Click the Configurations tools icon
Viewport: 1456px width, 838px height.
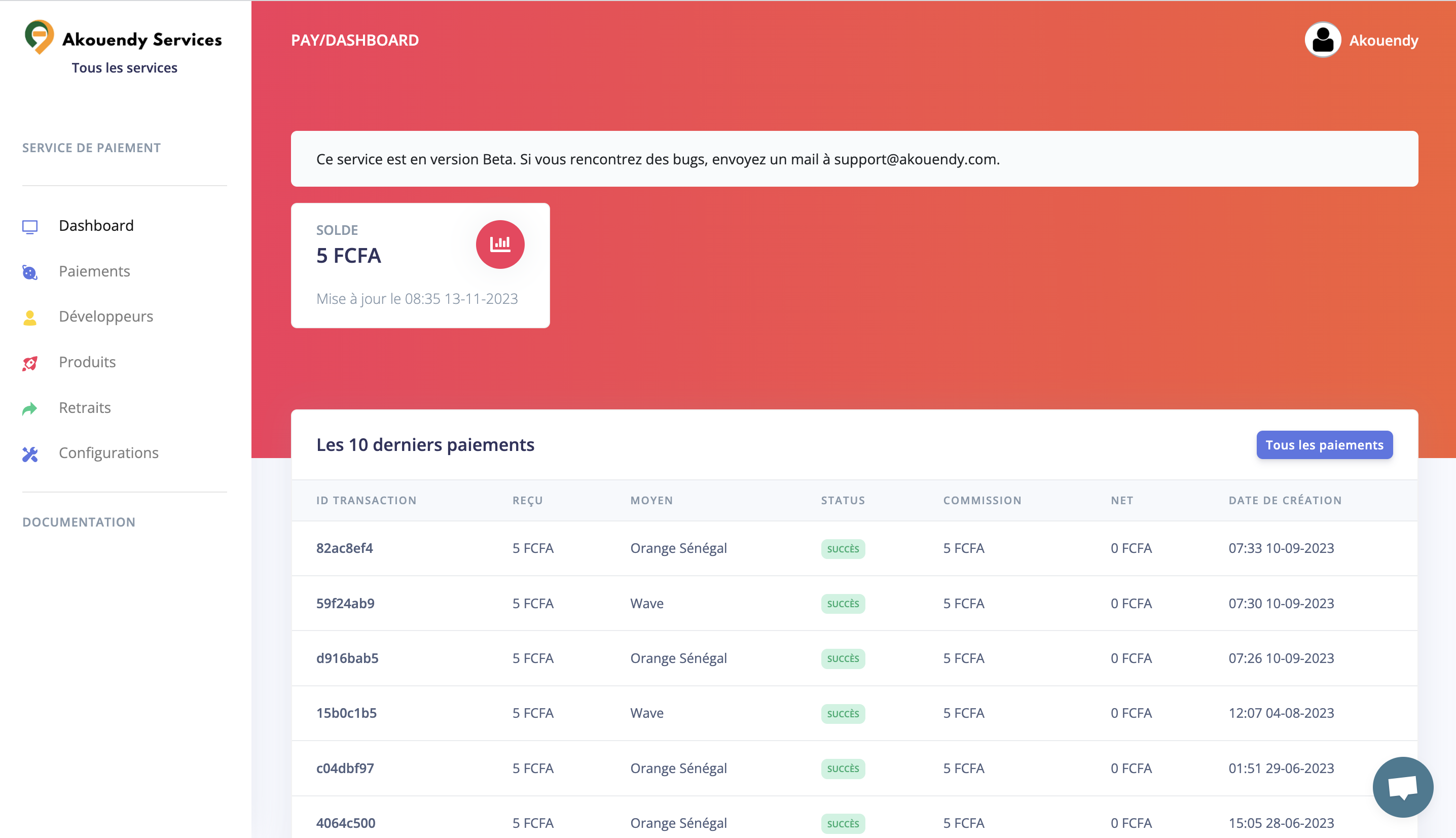pos(30,454)
